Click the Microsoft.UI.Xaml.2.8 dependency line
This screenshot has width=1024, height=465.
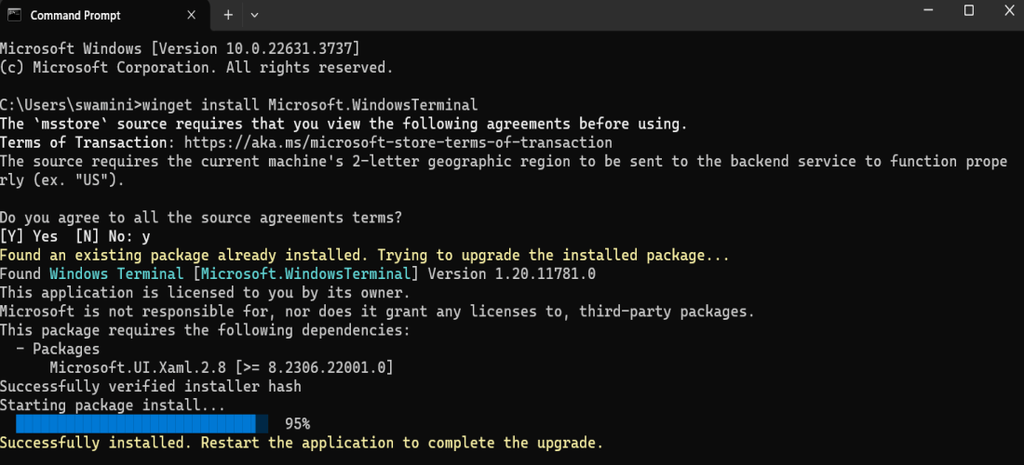tap(221, 368)
